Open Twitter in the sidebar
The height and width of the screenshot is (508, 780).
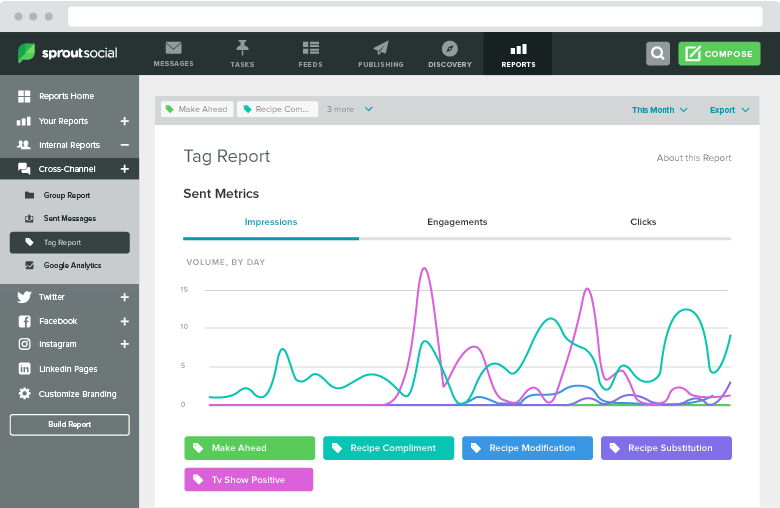(52, 297)
